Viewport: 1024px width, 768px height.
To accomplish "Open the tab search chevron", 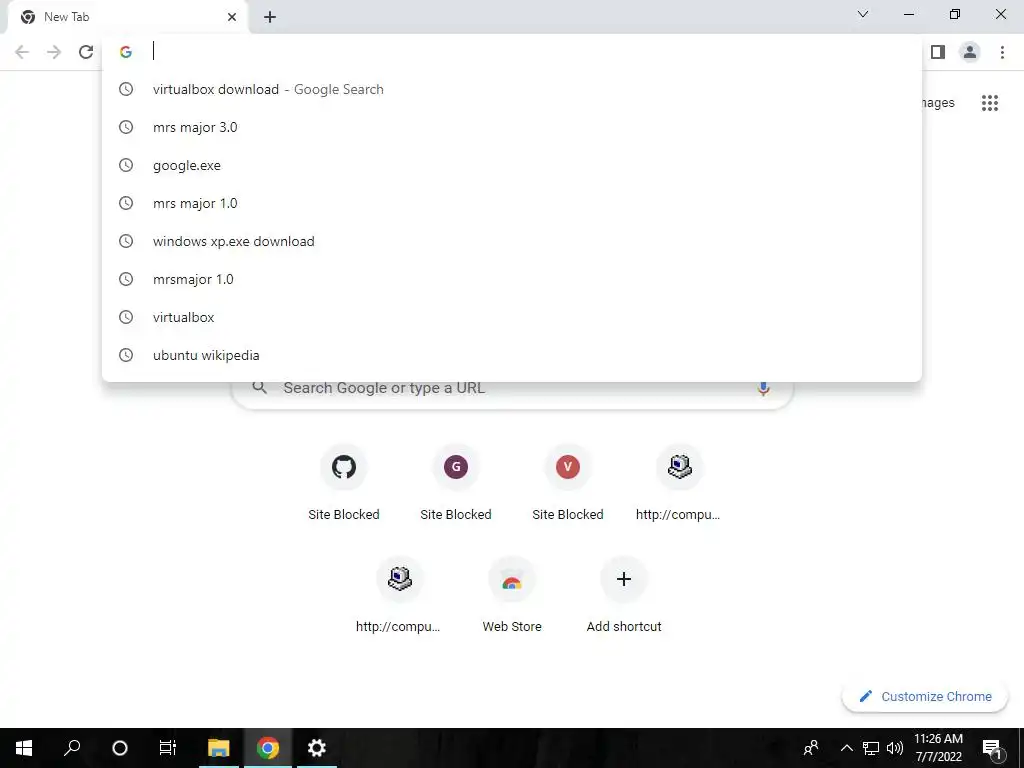I will point(863,14).
